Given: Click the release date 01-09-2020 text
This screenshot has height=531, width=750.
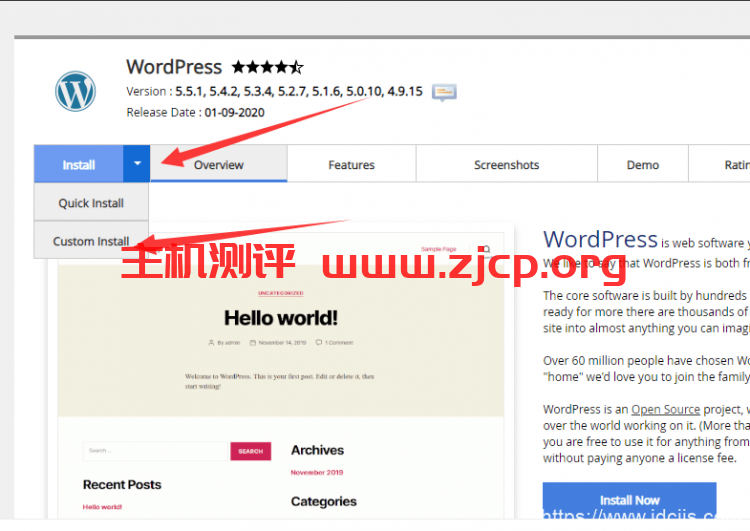Looking at the screenshot, I should tap(234, 112).
